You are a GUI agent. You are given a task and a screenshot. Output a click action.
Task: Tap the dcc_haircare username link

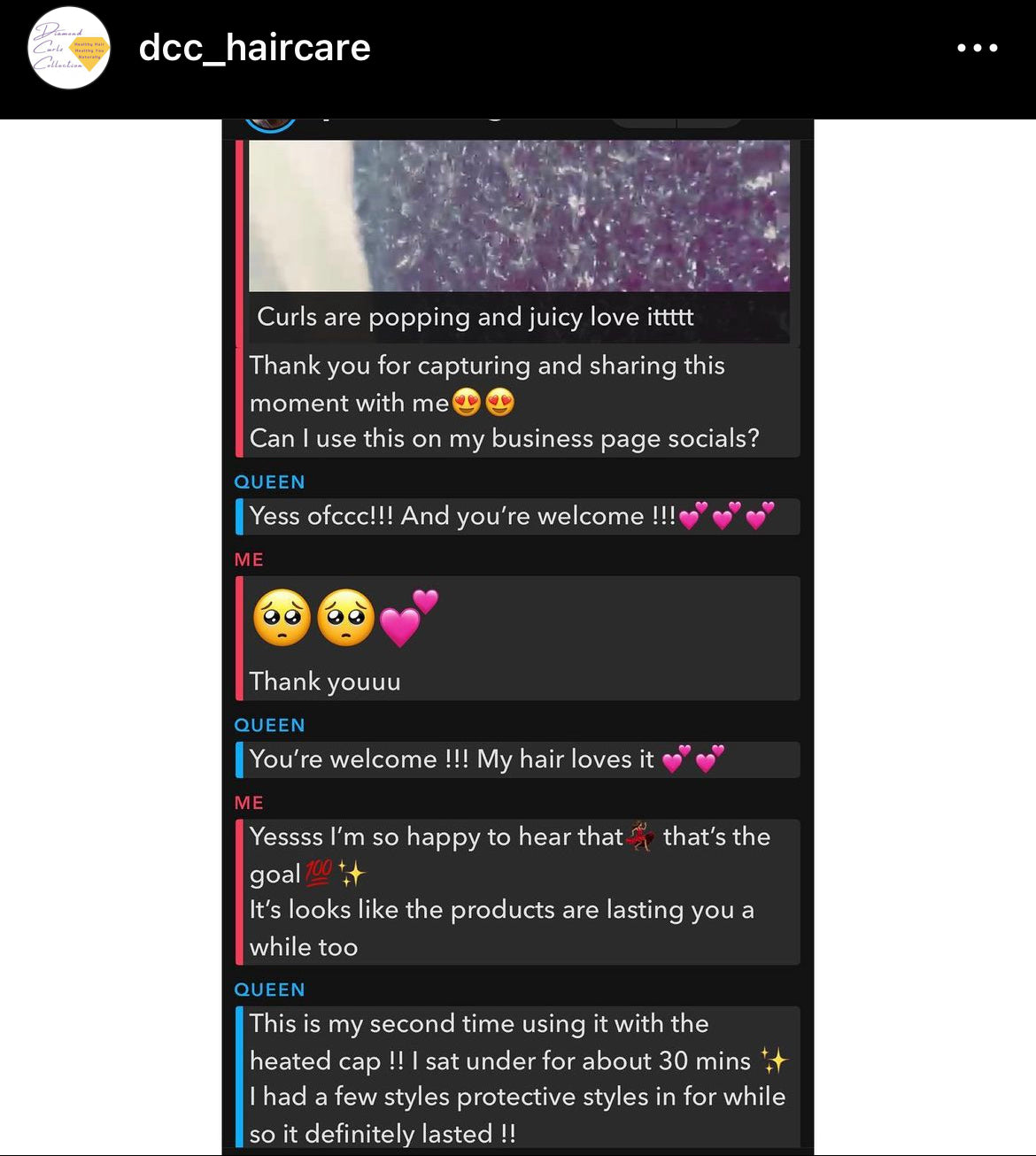pyautogui.click(x=254, y=48)
